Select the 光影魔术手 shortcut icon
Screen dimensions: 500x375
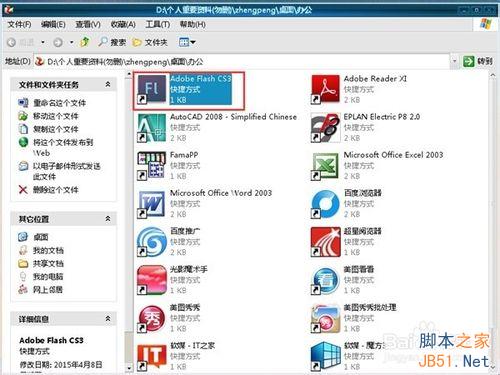152,280
